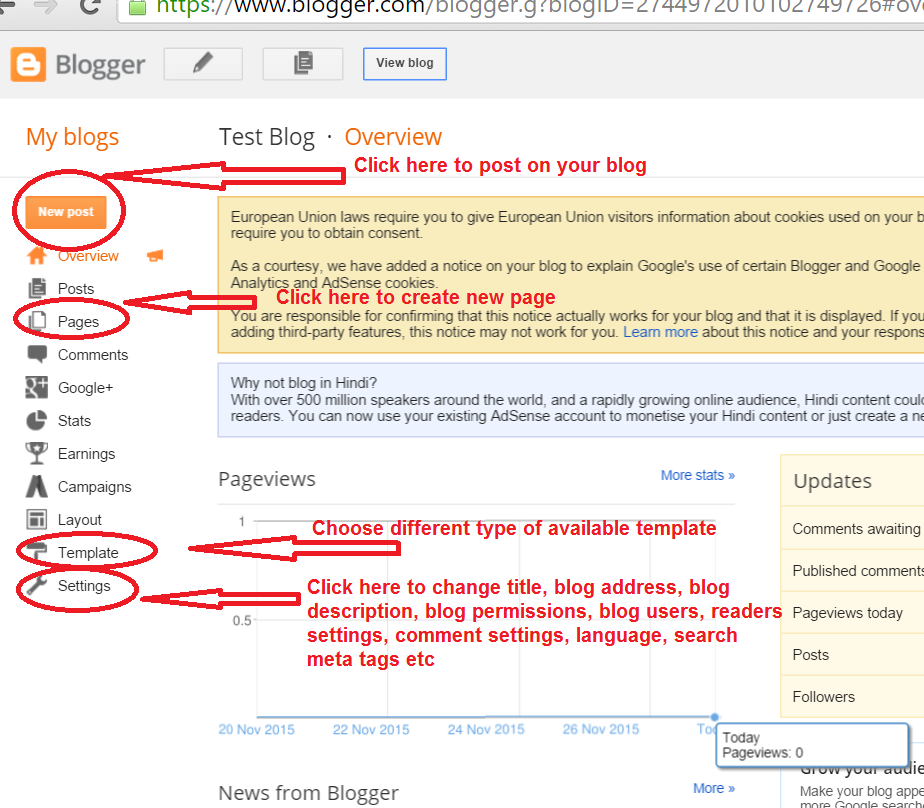Click the orange New post button
The image size is (924, 808).
pos(66,212)
